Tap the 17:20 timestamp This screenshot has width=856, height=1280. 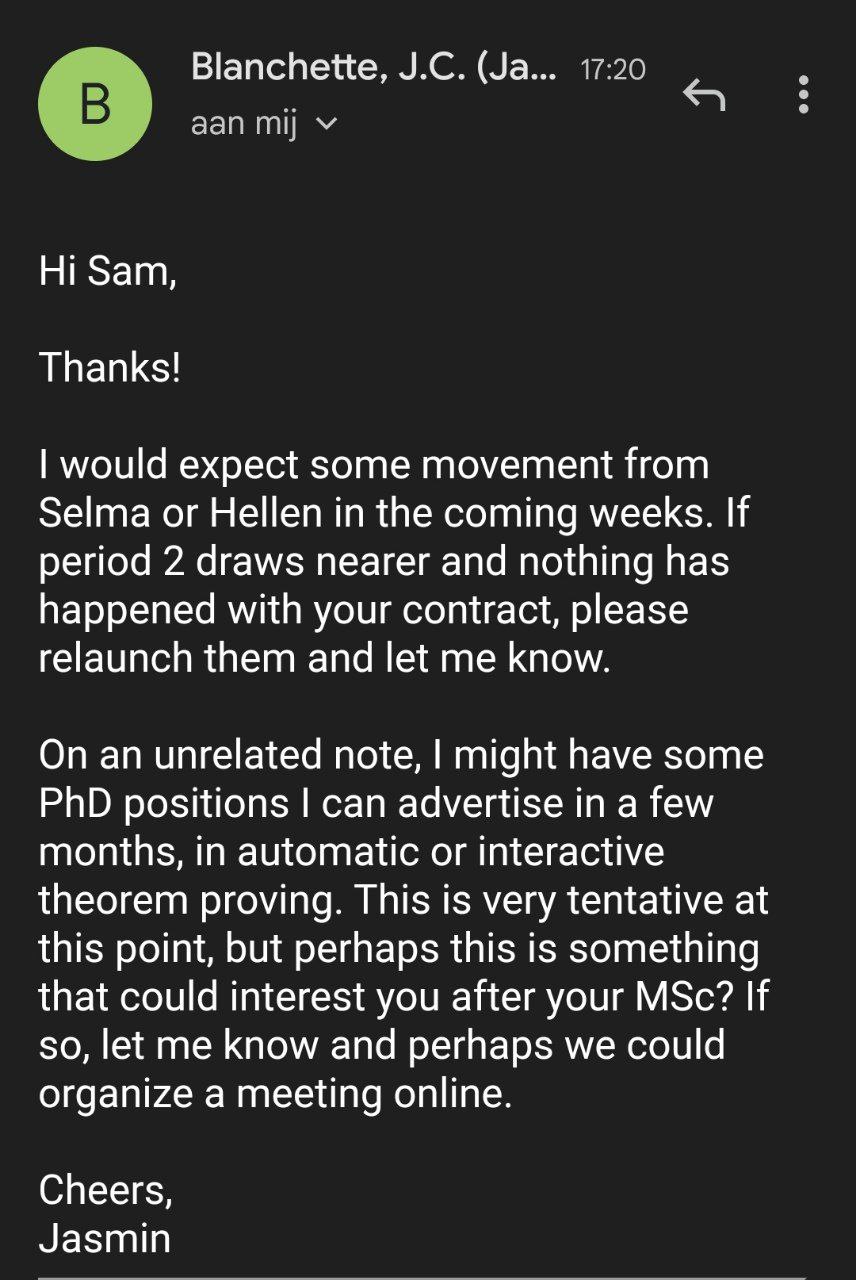[x=612, y=69]
